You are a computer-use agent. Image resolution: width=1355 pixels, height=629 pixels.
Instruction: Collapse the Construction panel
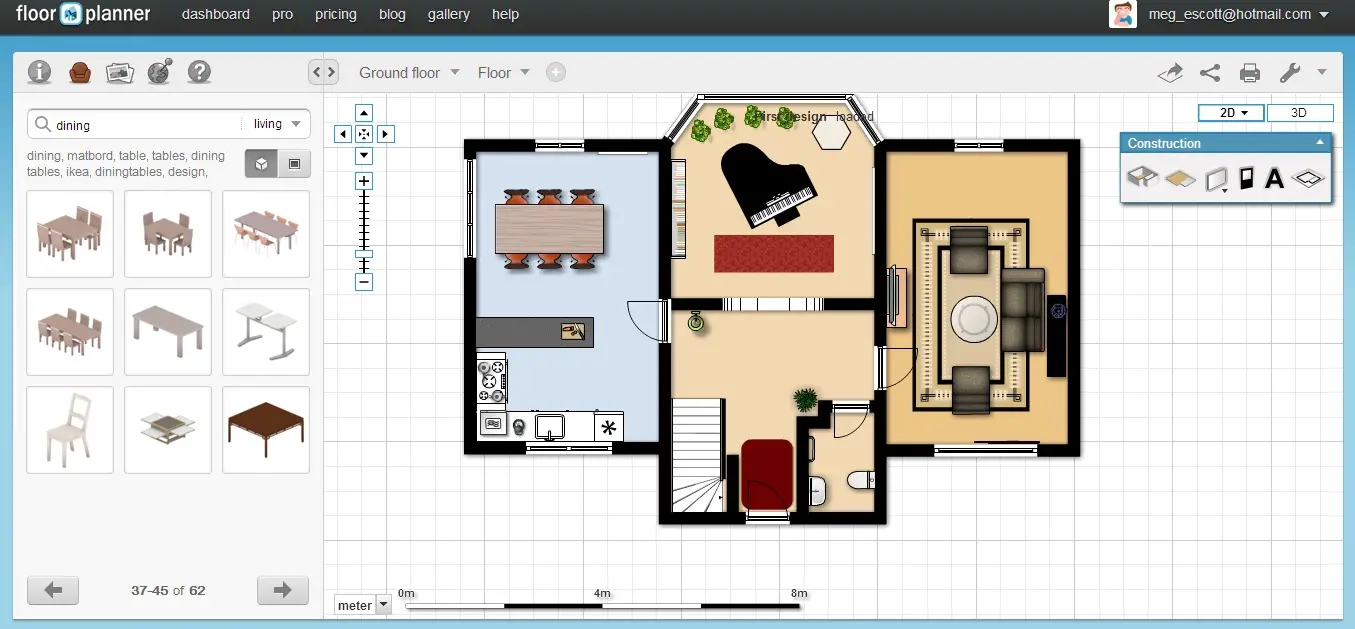pos(1322,143)
